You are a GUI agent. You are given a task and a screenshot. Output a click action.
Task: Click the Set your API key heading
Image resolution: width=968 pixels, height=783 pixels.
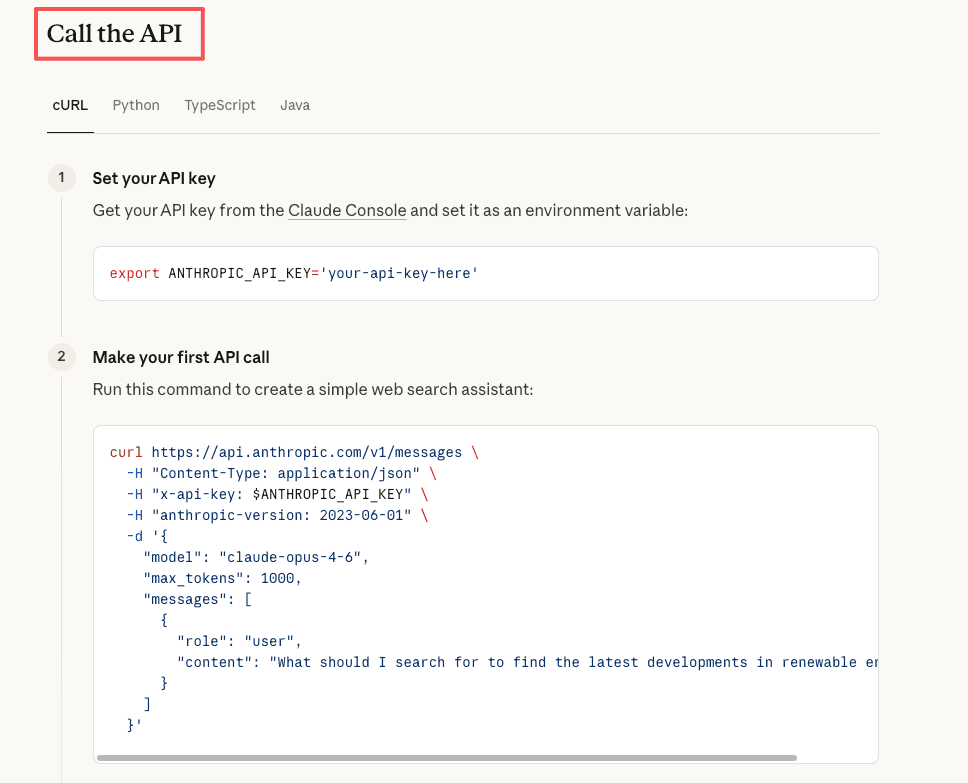[154, 178]
